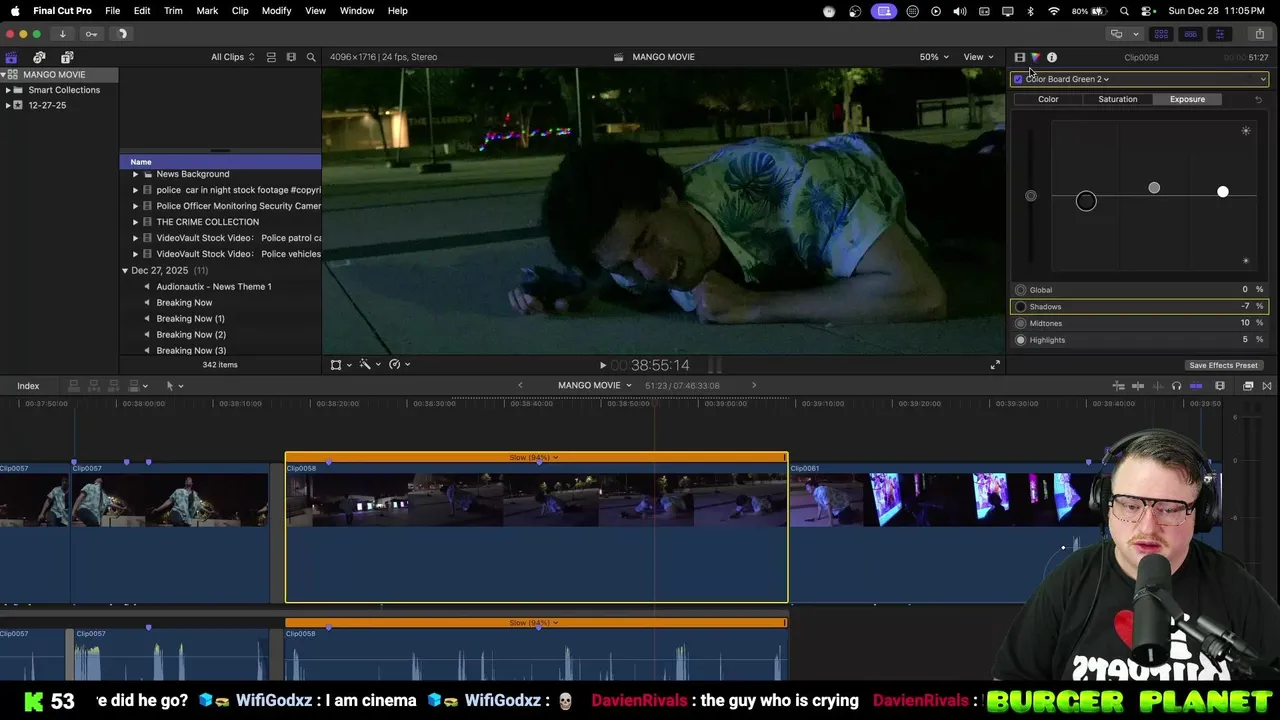Toggle solo headphones button
1280x720 pixels.
1176,386
